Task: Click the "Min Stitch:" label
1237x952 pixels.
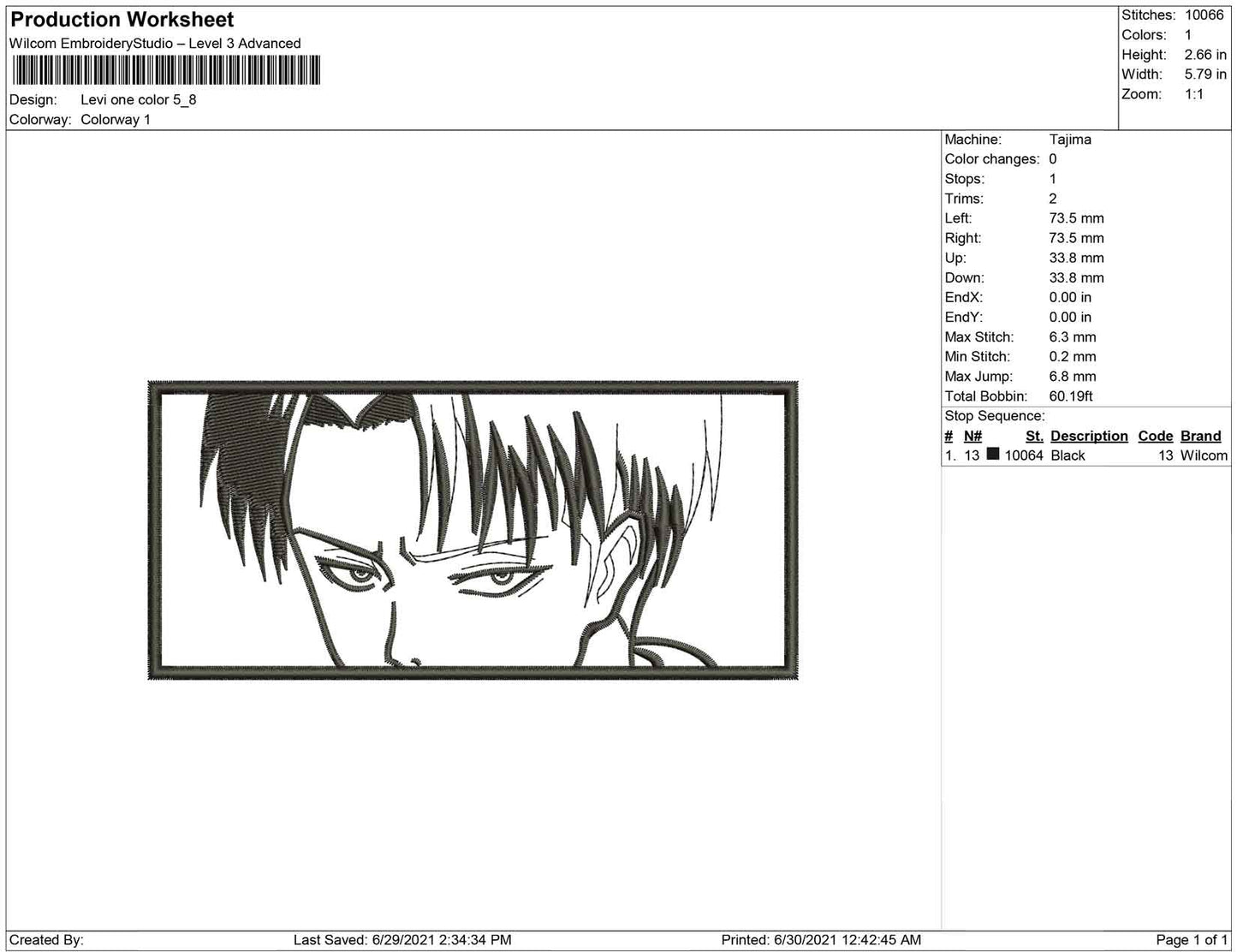Action: pos(978,357)
